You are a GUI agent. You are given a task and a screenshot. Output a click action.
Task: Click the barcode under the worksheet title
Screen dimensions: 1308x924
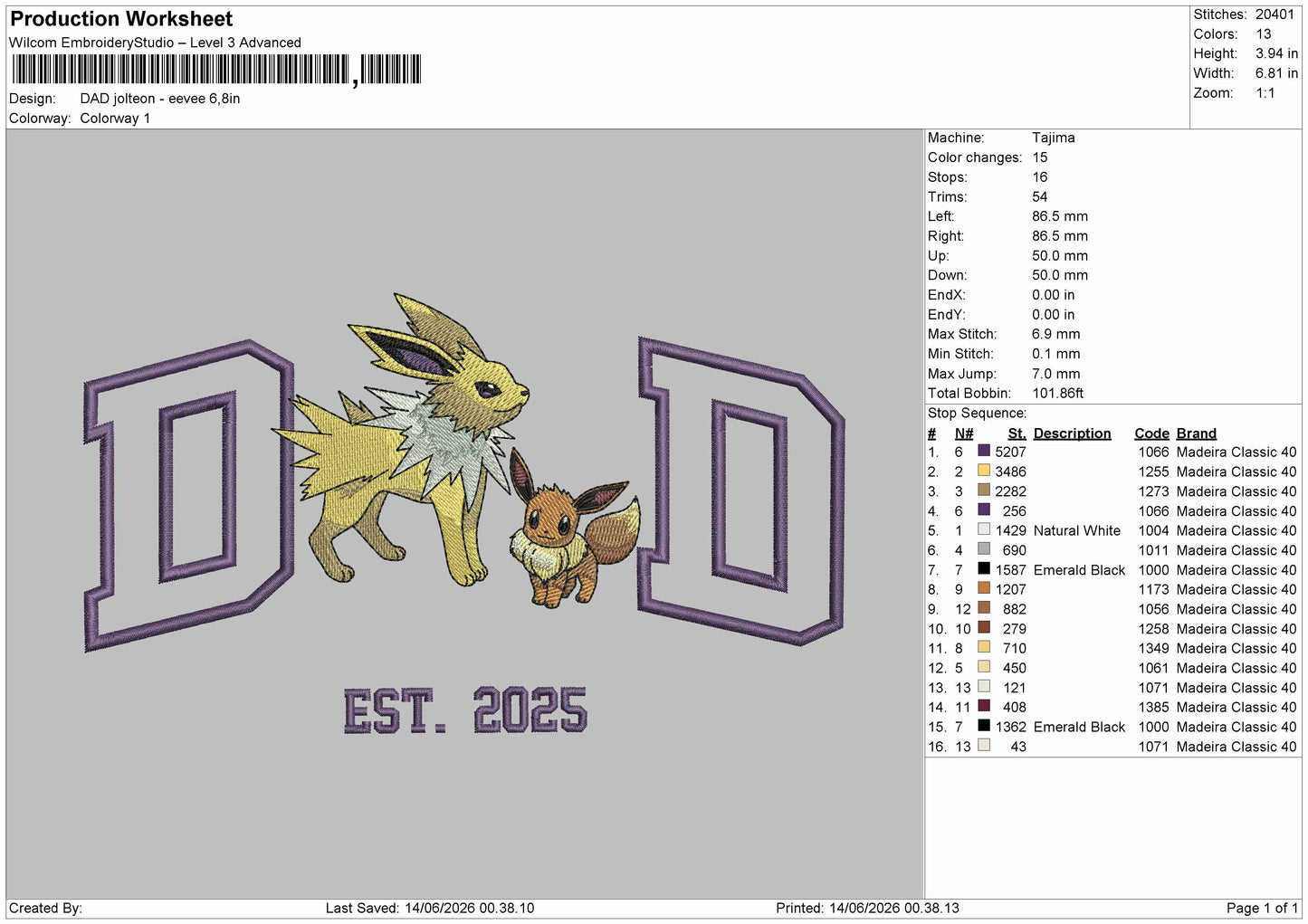click(x=216, y=70)
